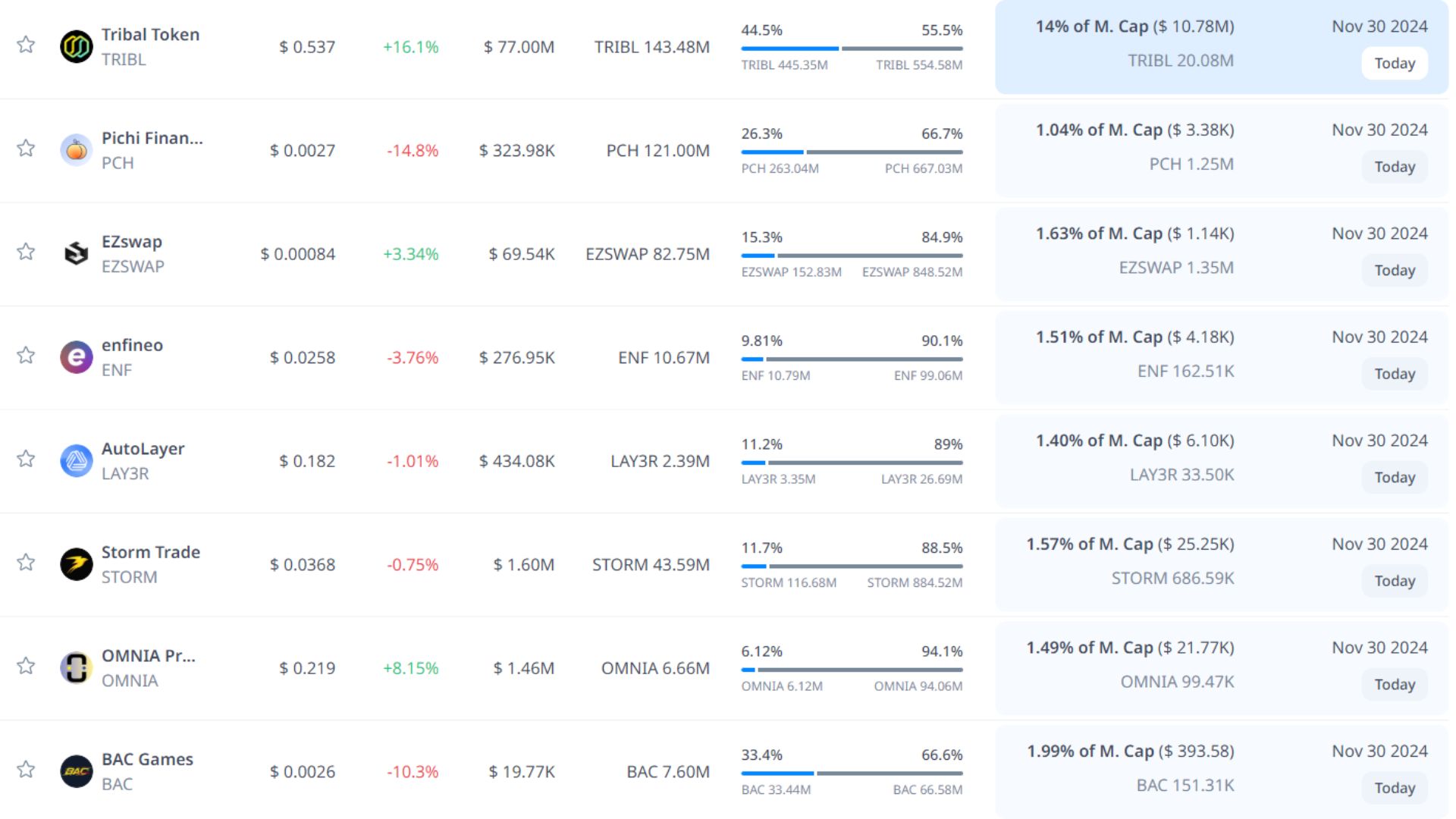Click Tribal Token unlock progress bar

[851, 49]
